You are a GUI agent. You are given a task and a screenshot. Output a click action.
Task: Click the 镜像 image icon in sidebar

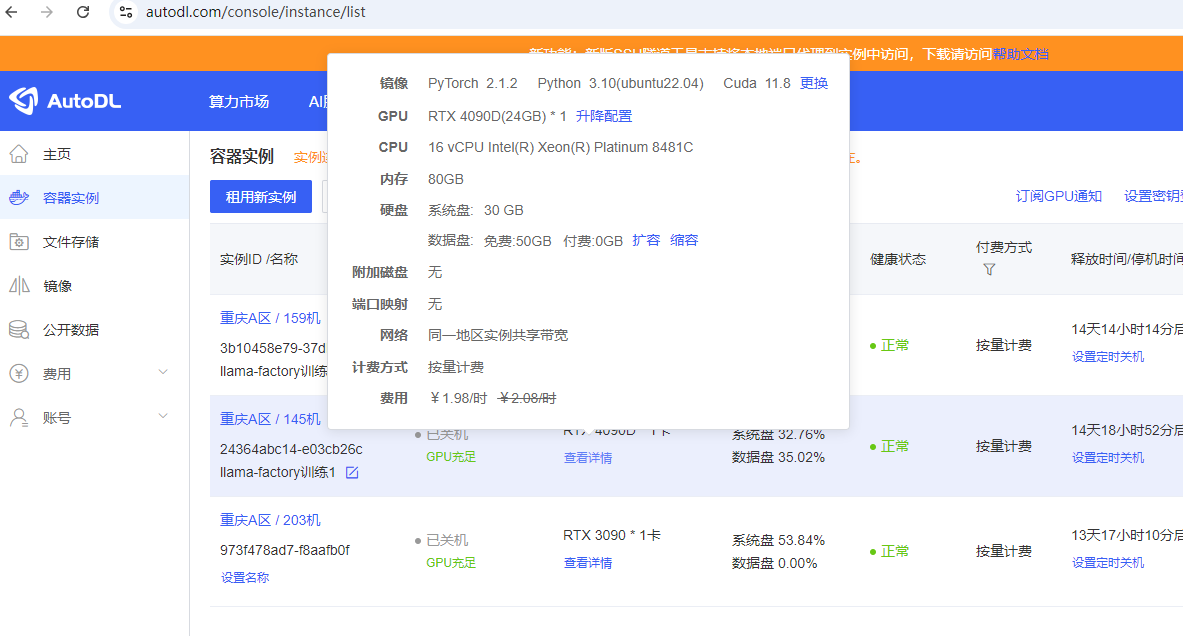point(19,286)
